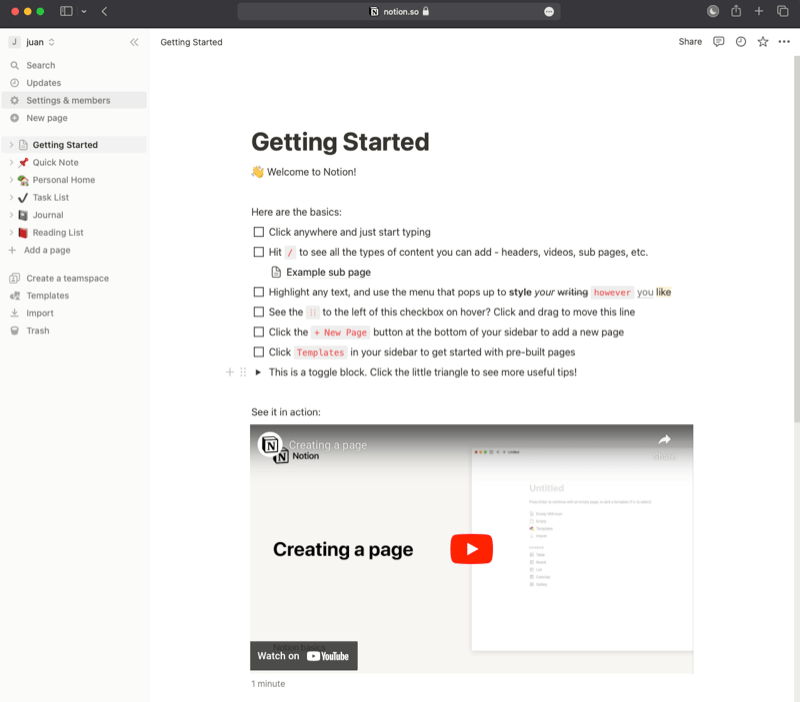The image size is (800, 702).
Task: Open Search in the sidebar
Action: coord(74,65)
